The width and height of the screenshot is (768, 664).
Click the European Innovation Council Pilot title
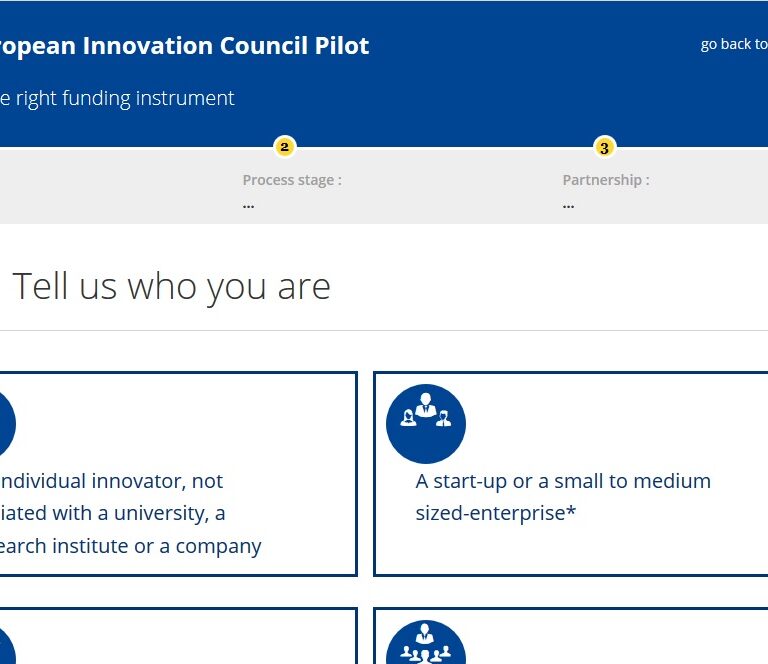tap(185, 46)
